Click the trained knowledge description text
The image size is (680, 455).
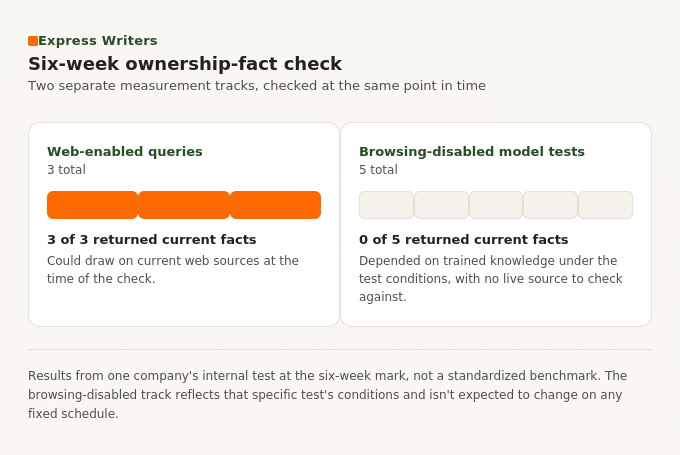(490, 278)
